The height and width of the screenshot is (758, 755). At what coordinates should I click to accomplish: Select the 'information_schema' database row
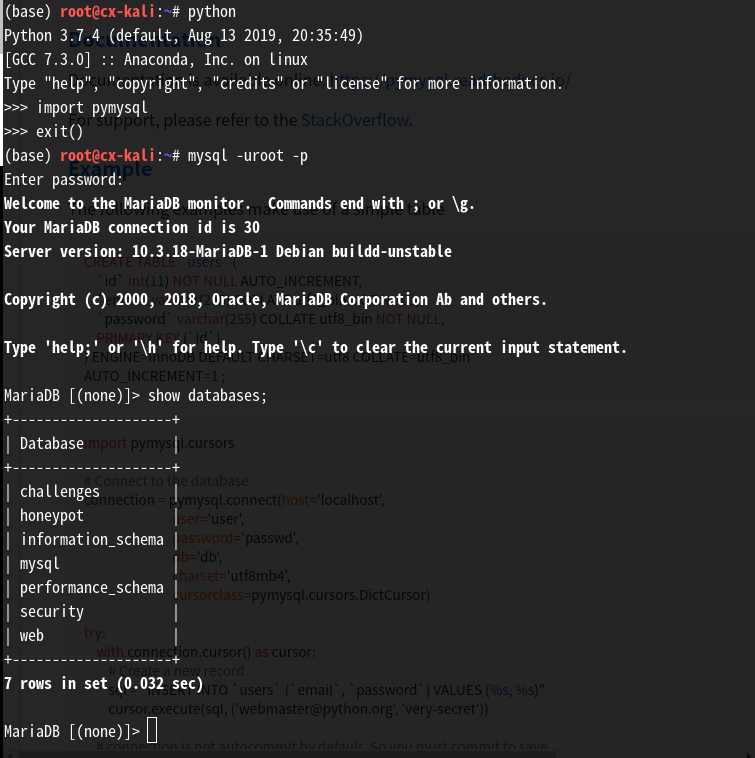point(91,539)
